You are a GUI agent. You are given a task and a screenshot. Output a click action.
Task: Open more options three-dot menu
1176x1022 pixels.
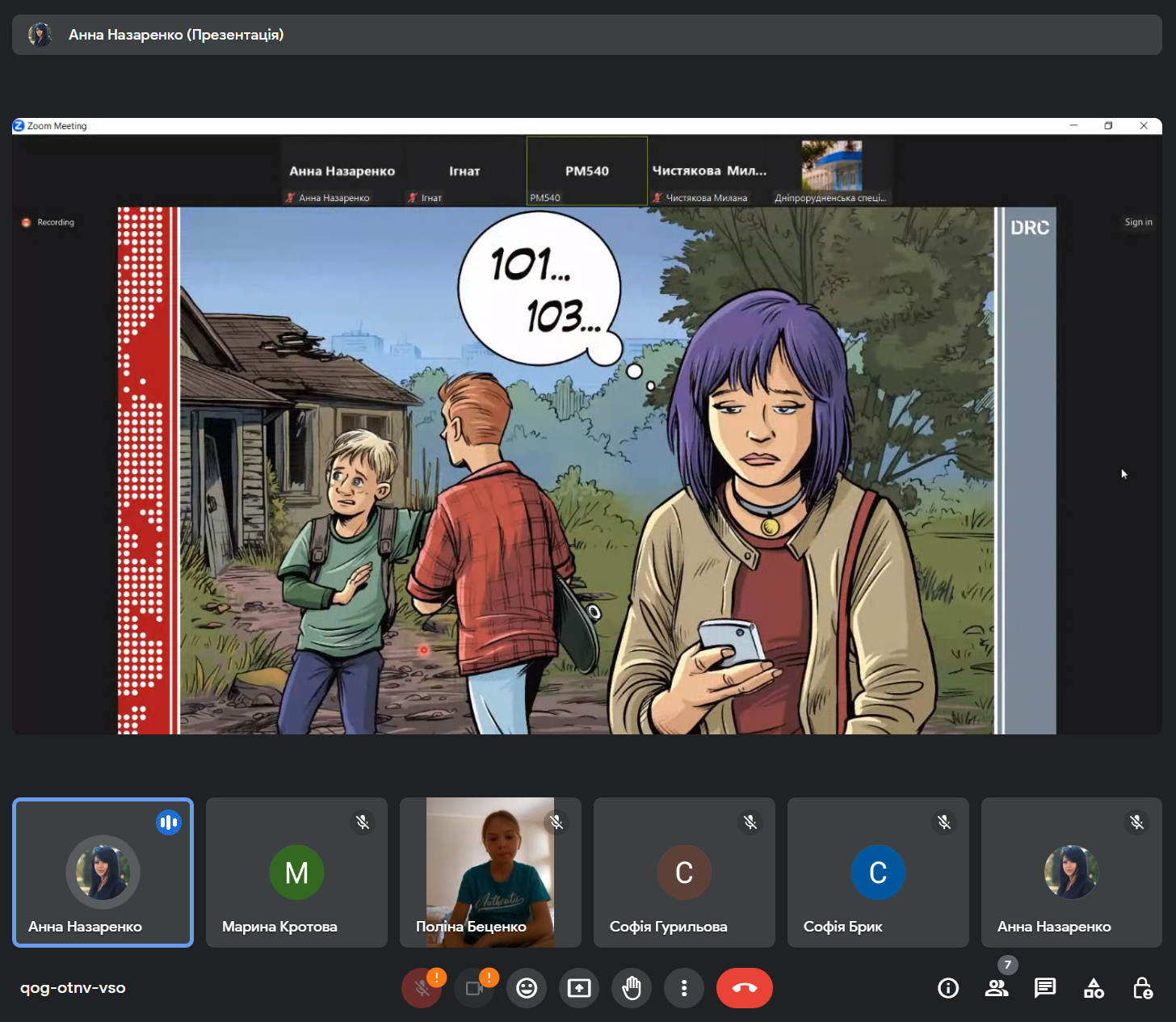[684, 988]
